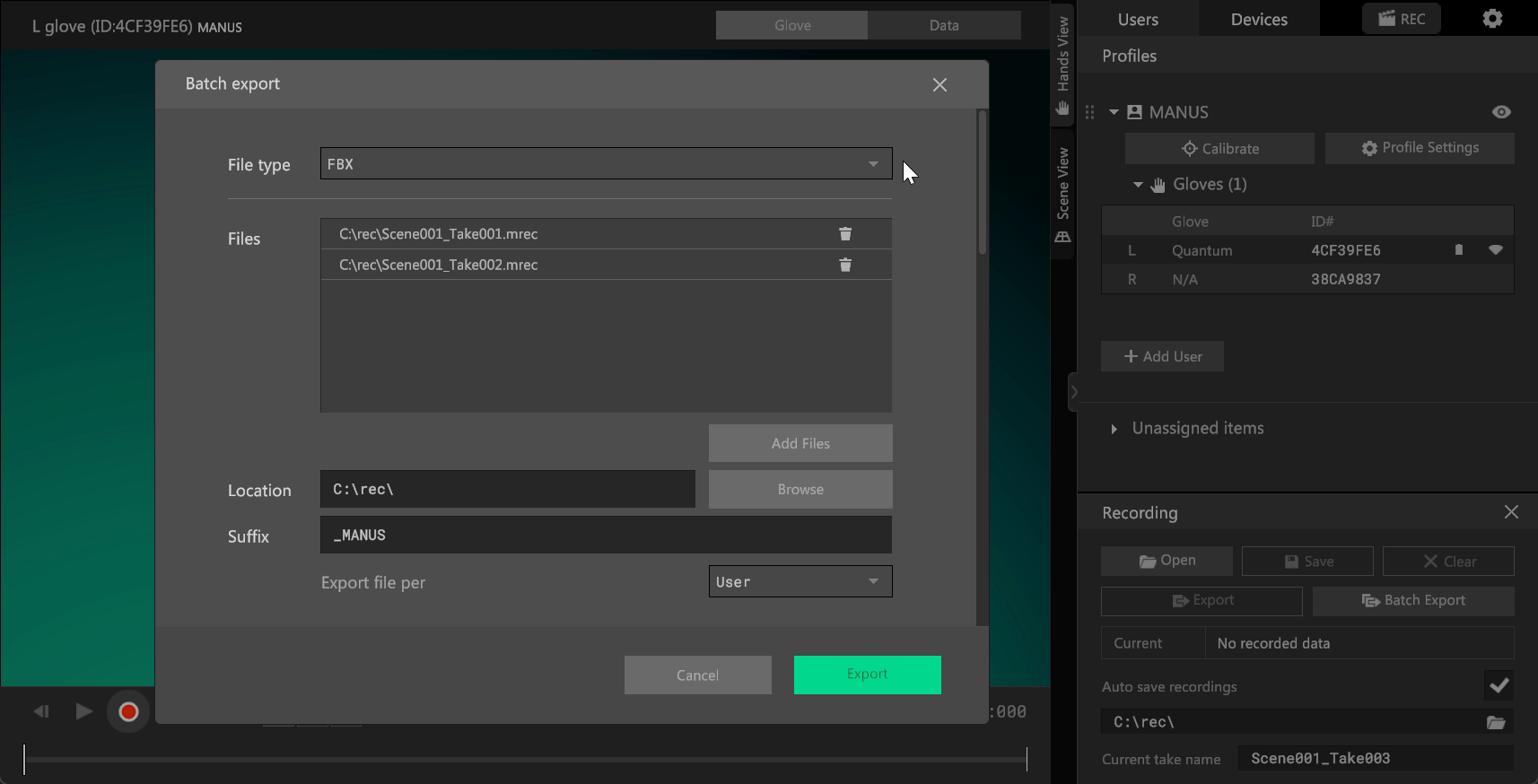Remove Scene001_Take002.mrec using its trash icon
The width and height of the screenshot is (1538, 784).
click(844, 265)
